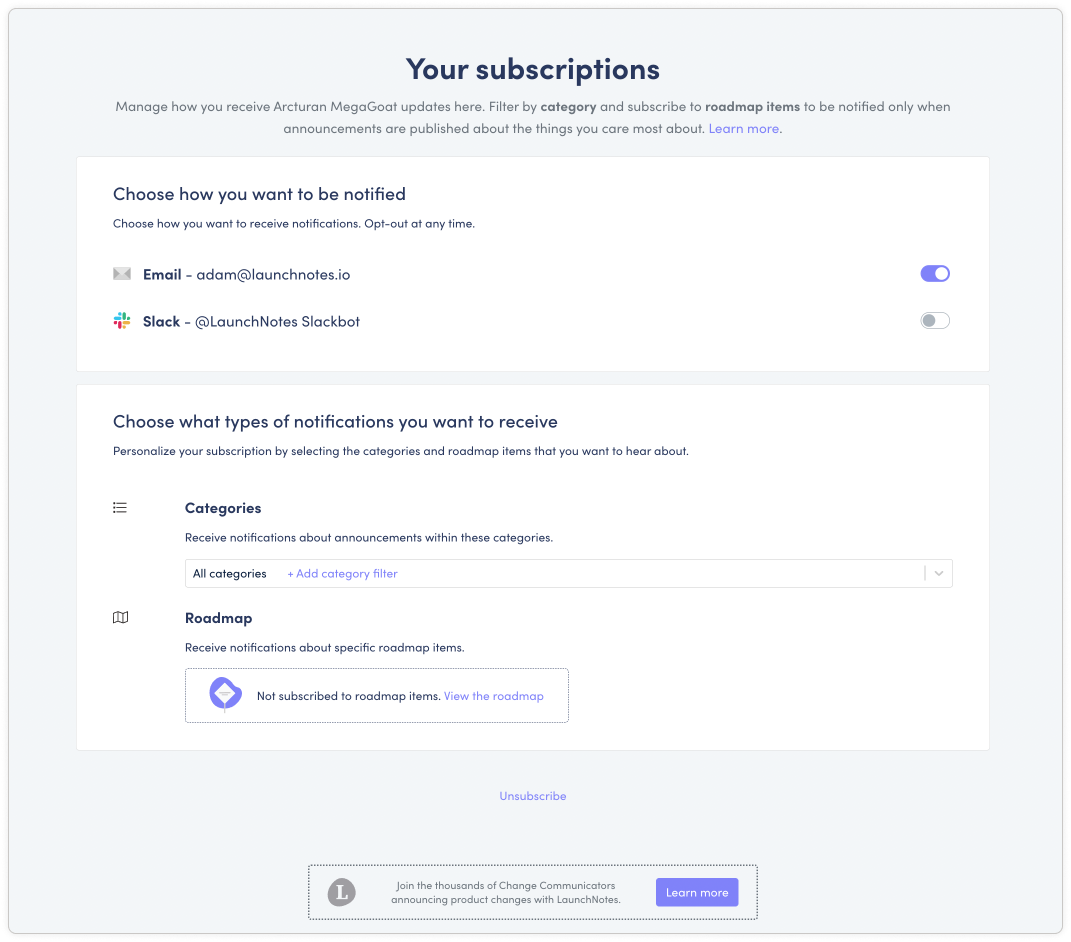Open View the roadmap link
Screen dimensions: 1071x942
[494, 696]
